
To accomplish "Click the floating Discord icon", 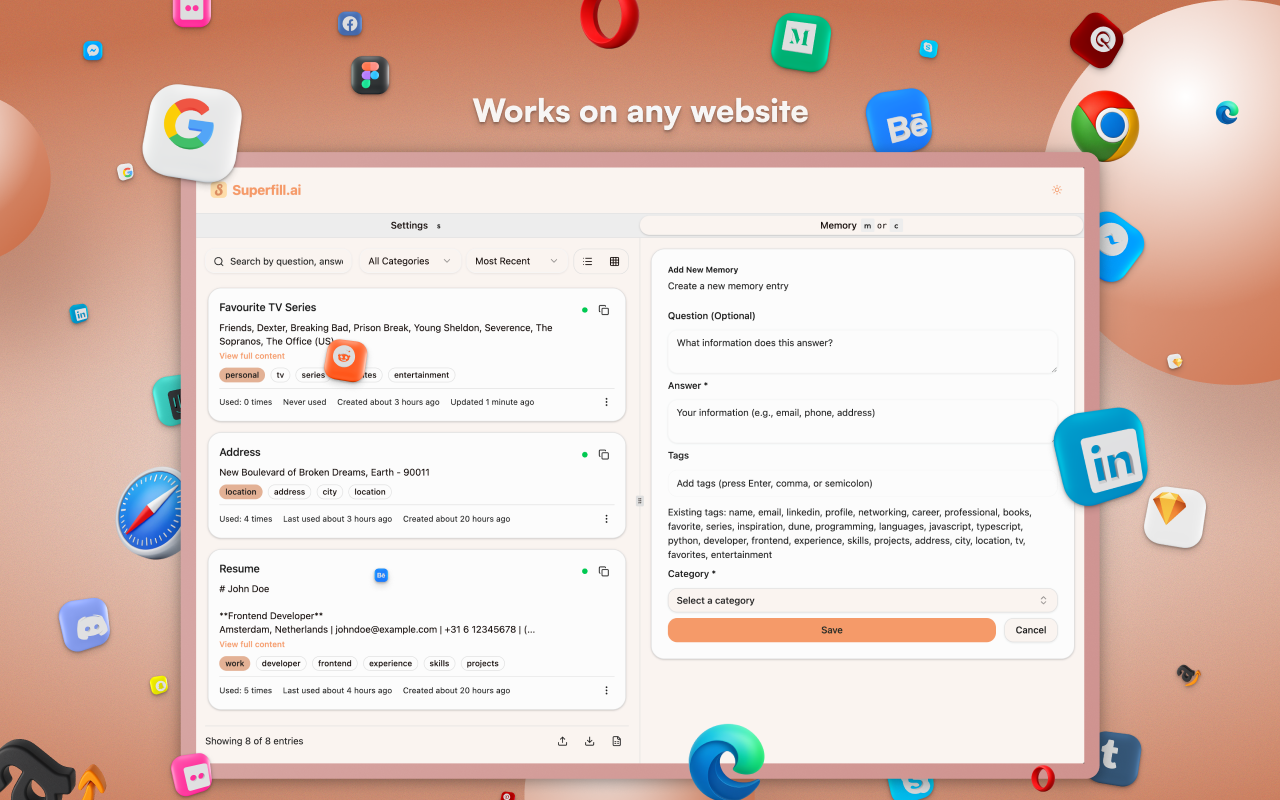I will click(85, 626).
